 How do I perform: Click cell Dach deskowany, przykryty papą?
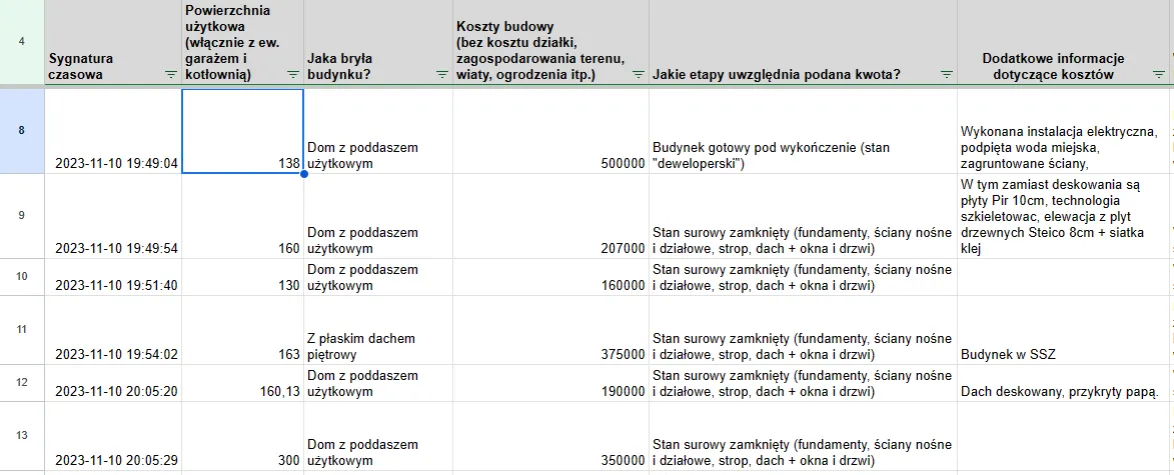[1060, 391]
